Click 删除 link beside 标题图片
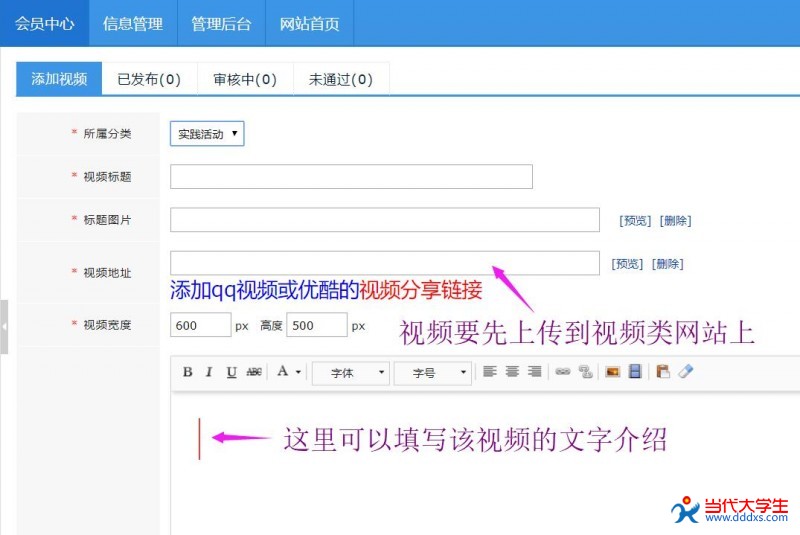800x535 pixels. (676, 220)
